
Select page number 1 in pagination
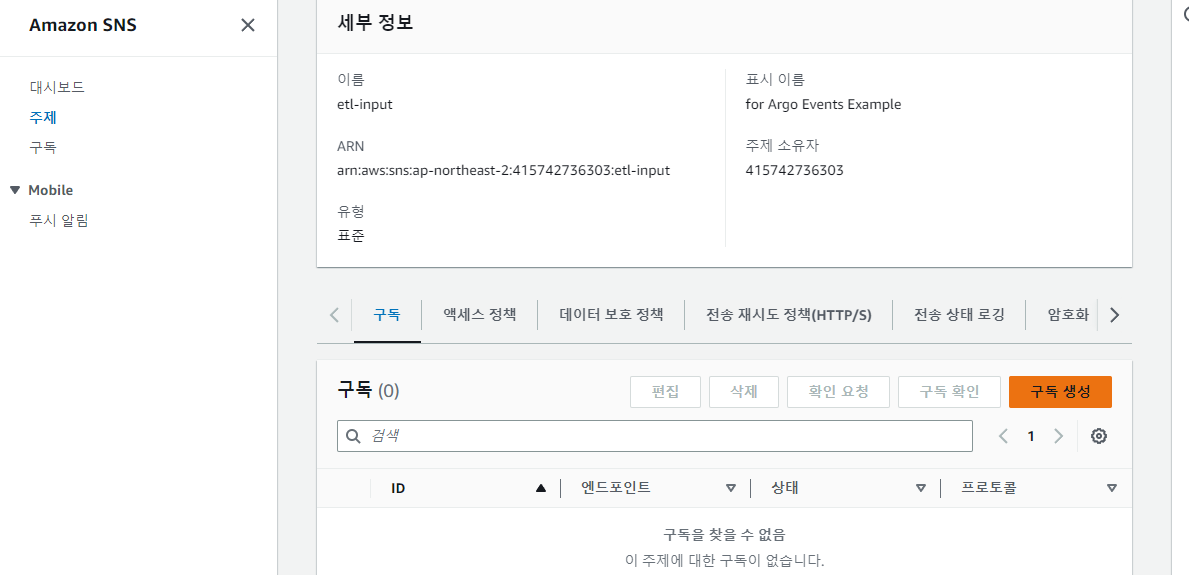[1031, 436]
